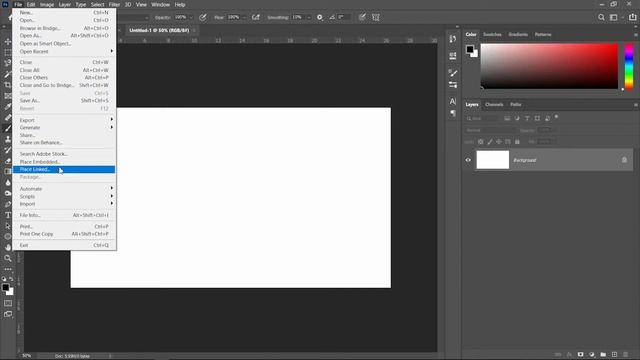The height and width of the screenshot is (360, 640).
Task: Open the Paragraph panel icon
Action: (x=453, y=113)
